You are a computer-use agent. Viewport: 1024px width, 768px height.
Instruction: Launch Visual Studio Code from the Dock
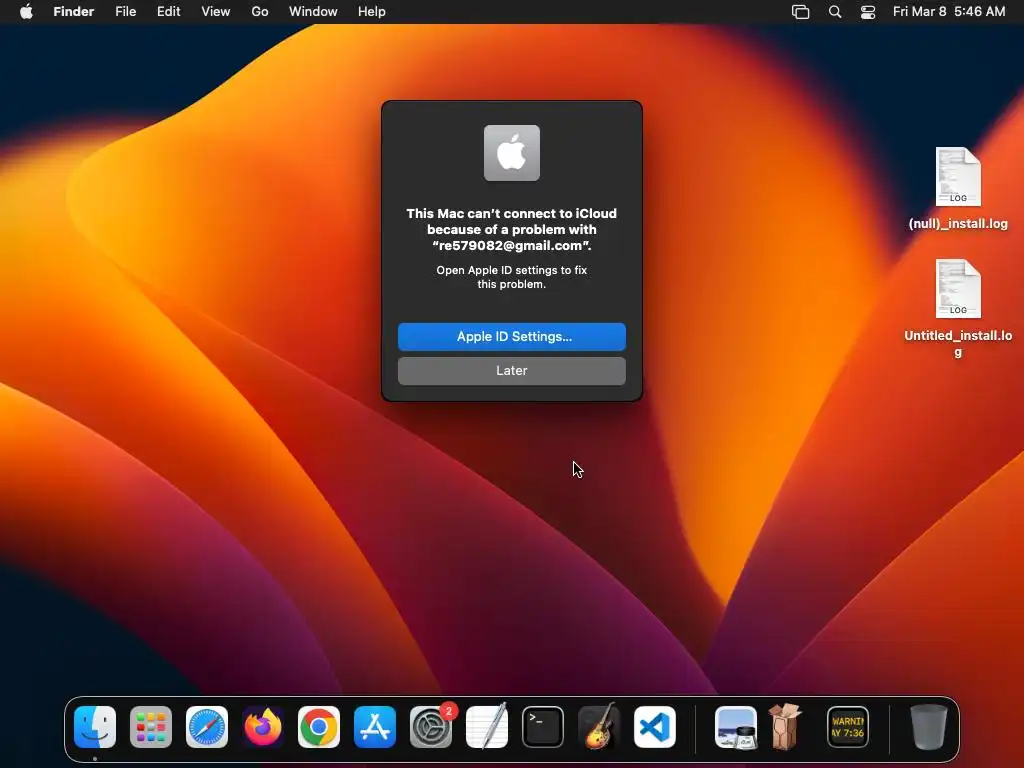point(655,727)
